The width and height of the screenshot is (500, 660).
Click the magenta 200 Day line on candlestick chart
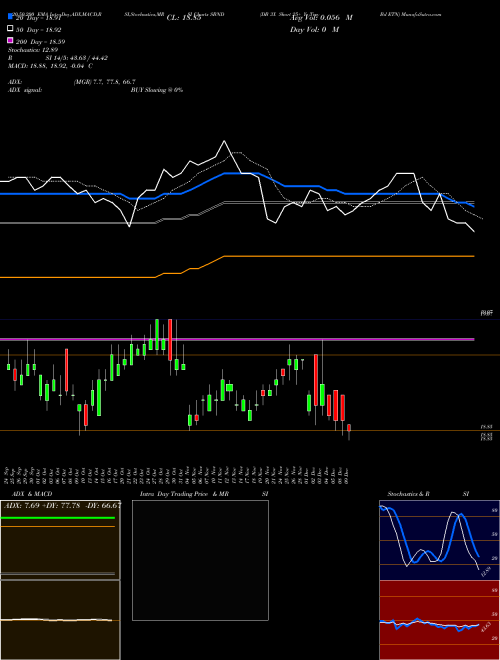coord(237,339)
